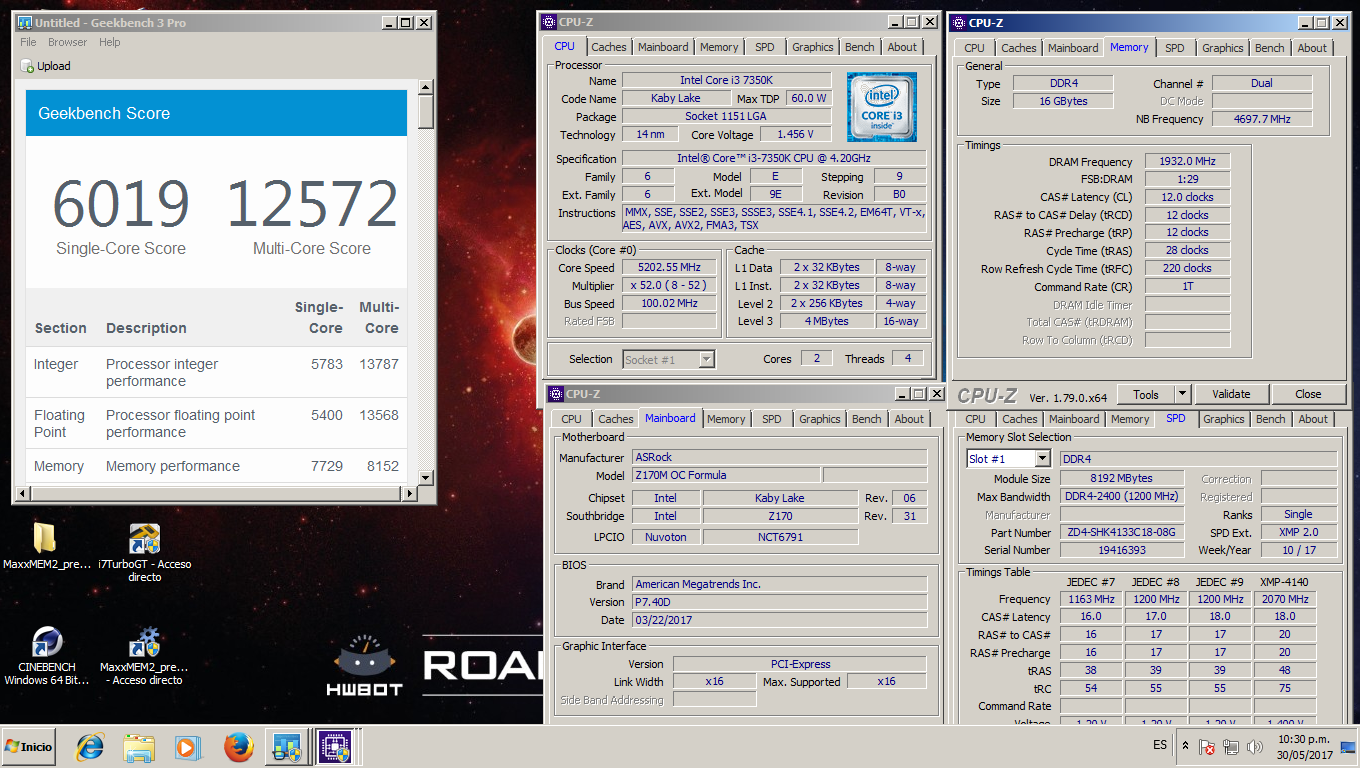Click the 6019 Single-Core Score value
The image size is (1360, 768).
121,204
